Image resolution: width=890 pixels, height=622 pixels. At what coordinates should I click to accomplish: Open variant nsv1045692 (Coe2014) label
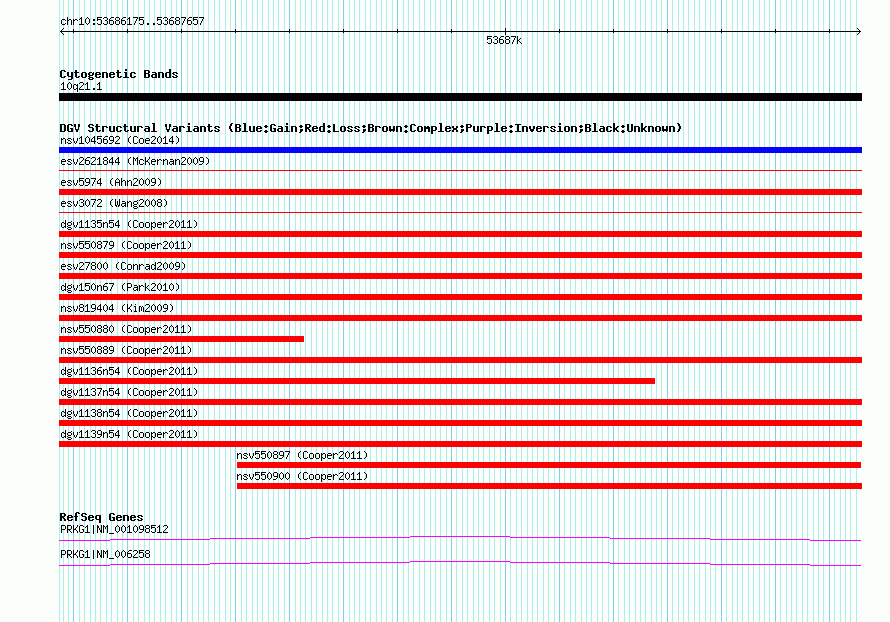click(x=120, y=140)
